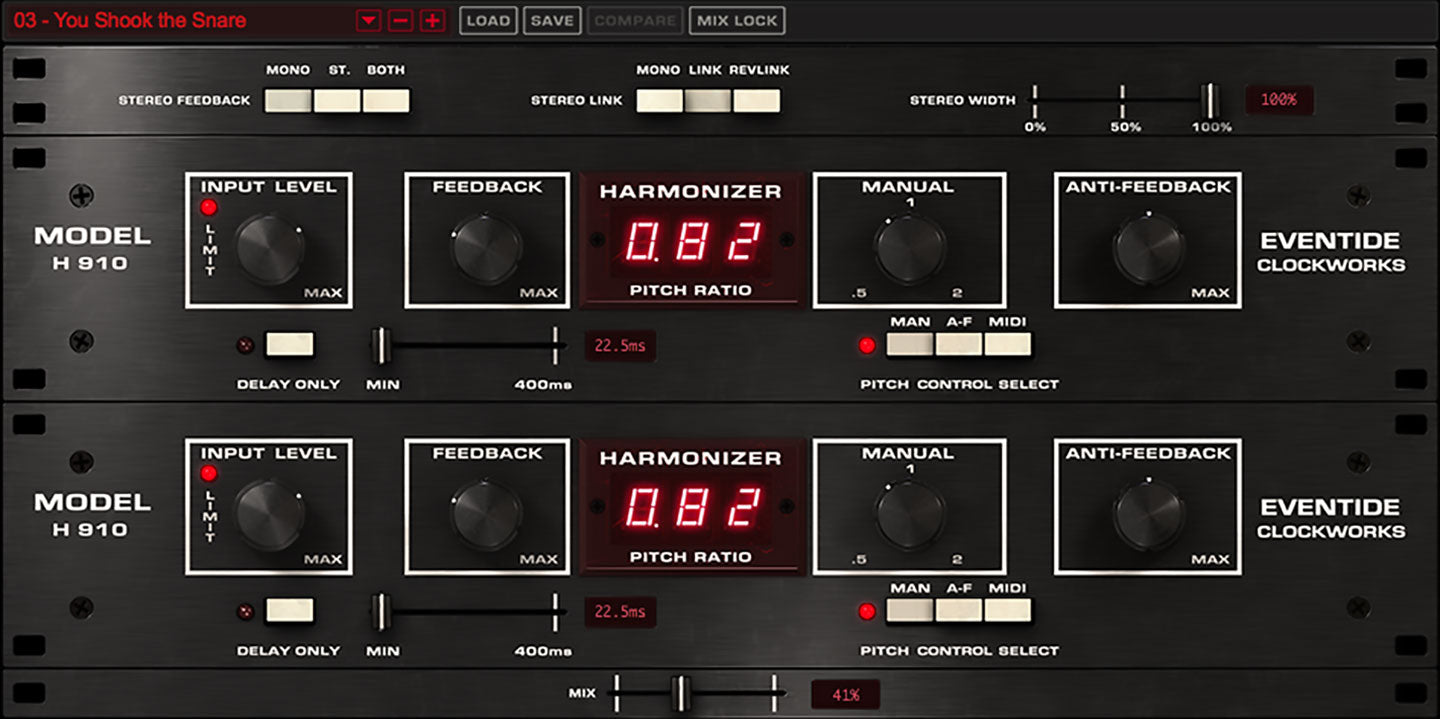
Task: Toggle the MIX LOCK button
Action: 737,20
